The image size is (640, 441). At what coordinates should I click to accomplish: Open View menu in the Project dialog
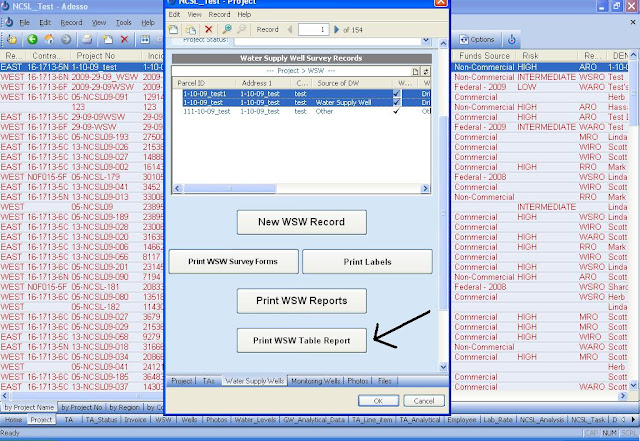pos(194,14)
